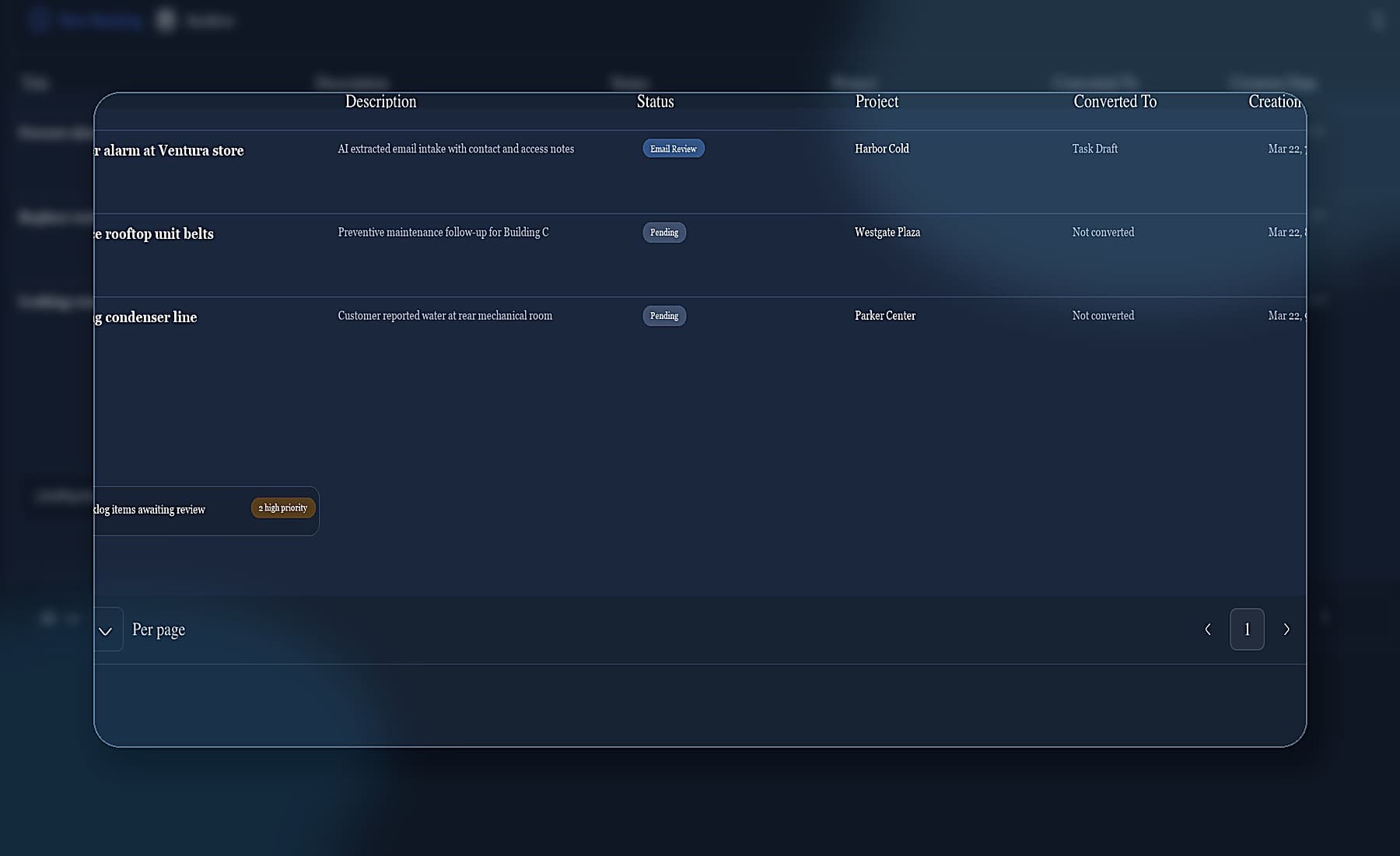The image size is (1400, 856).
Task: Select the 2 high priority badge
Action: click(282, 507)
